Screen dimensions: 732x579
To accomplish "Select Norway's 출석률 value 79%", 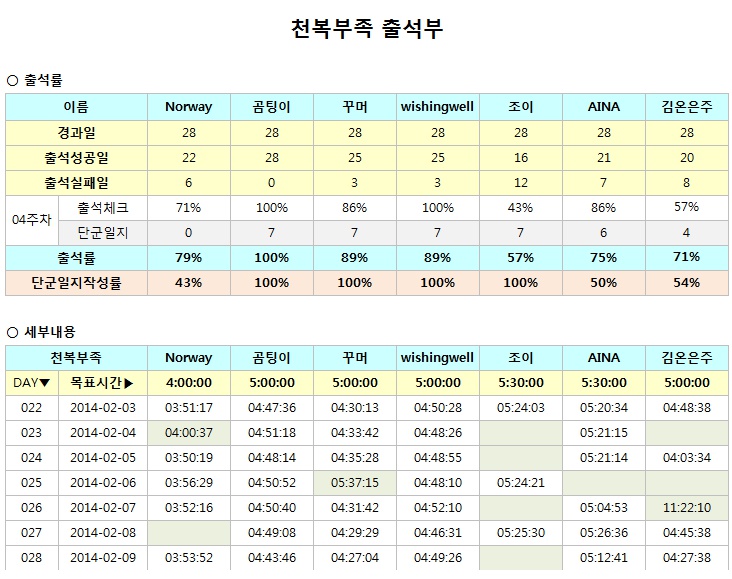I will [189, 258].
